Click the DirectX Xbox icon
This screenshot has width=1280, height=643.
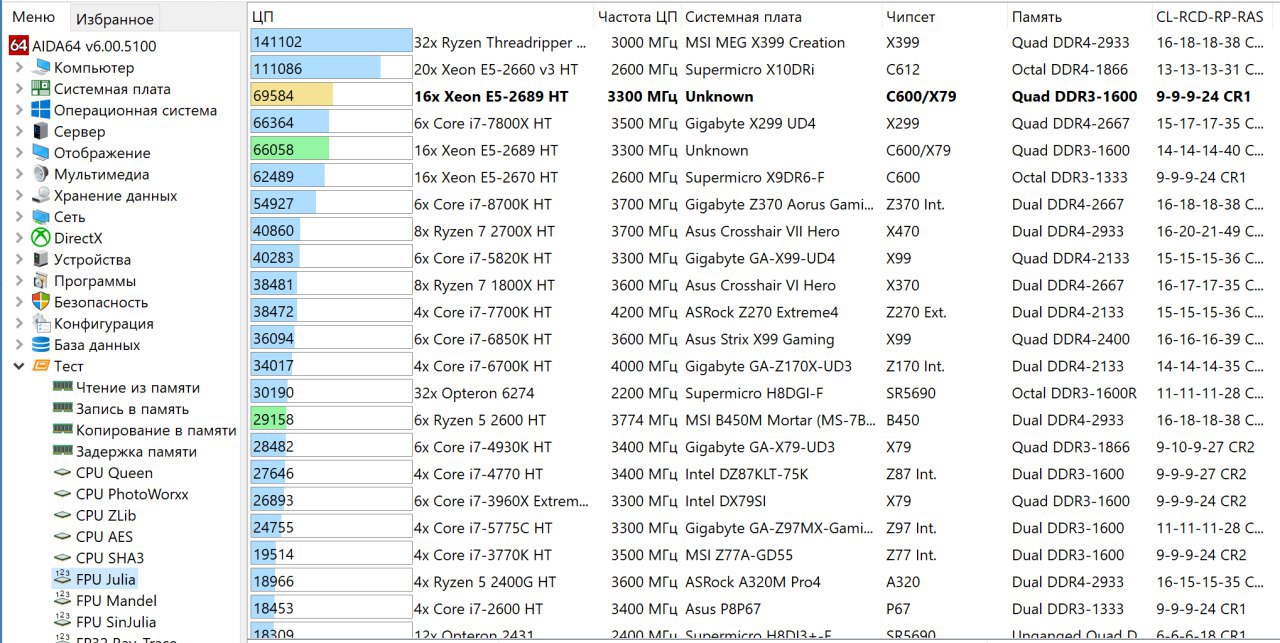coord(40,238)
